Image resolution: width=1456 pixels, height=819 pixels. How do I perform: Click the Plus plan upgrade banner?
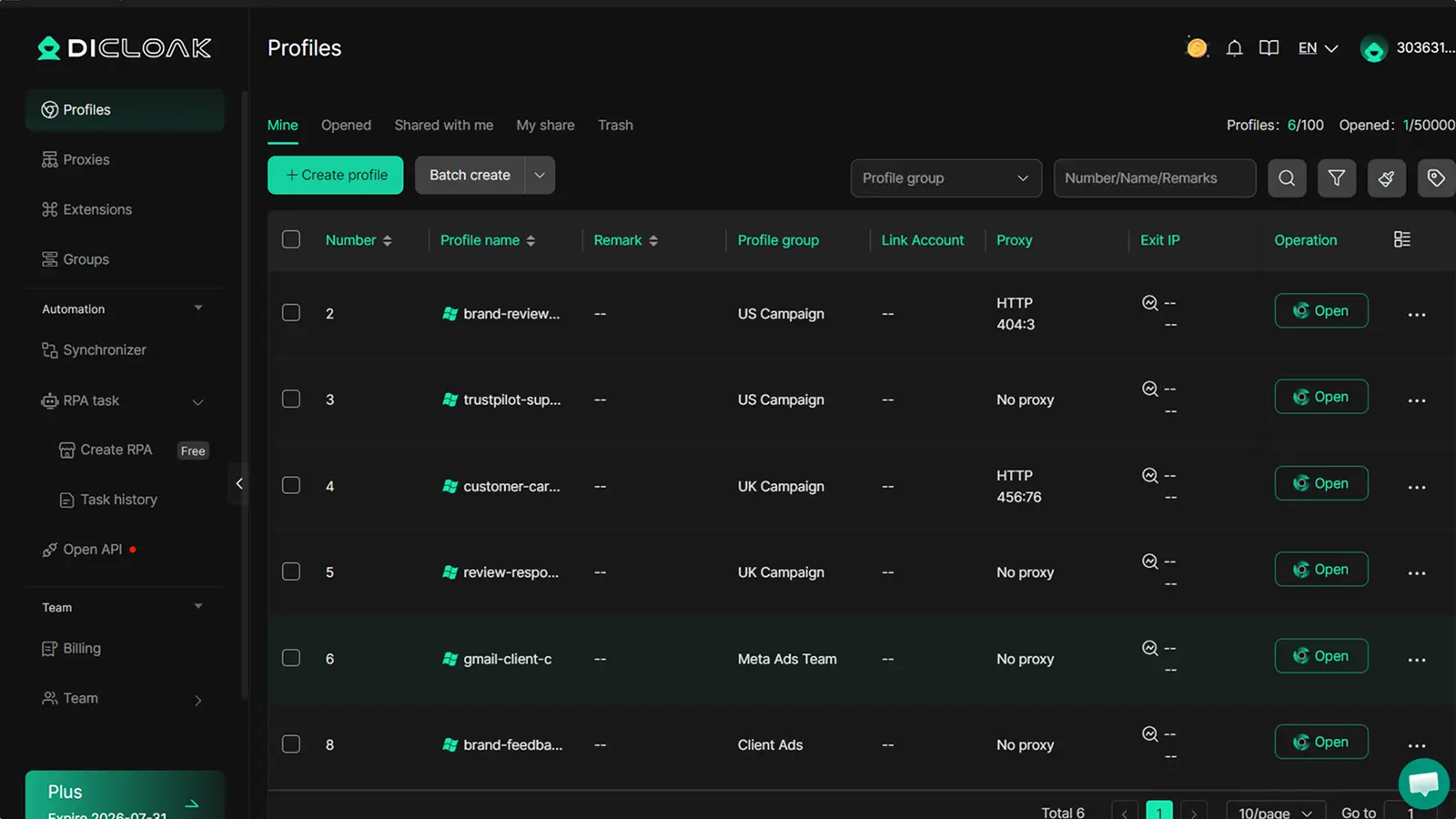coord(125,795)
